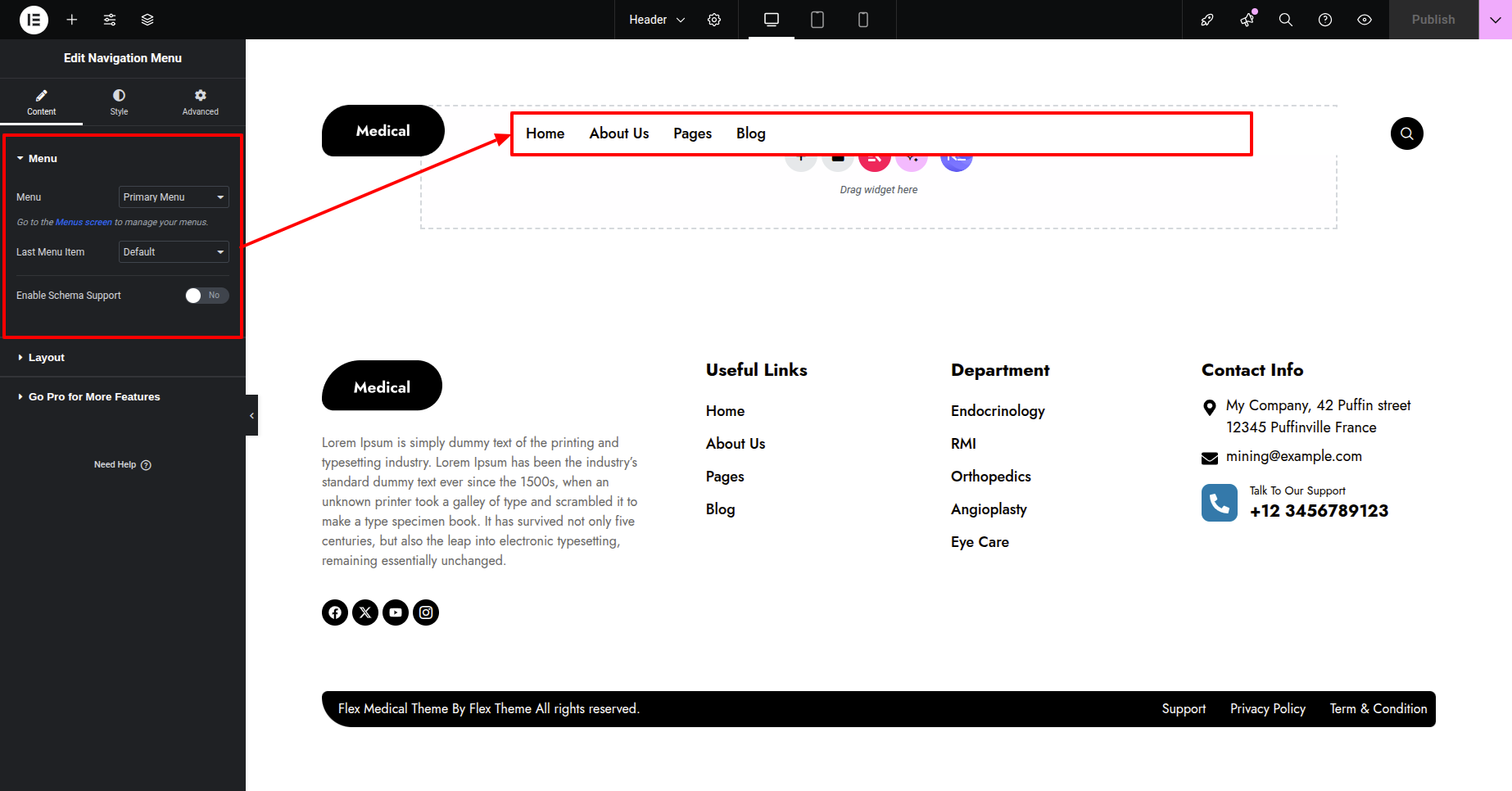Open the Primary Menu dropdown
This screenshot has height=791, width=1512.
coord(174,197)
